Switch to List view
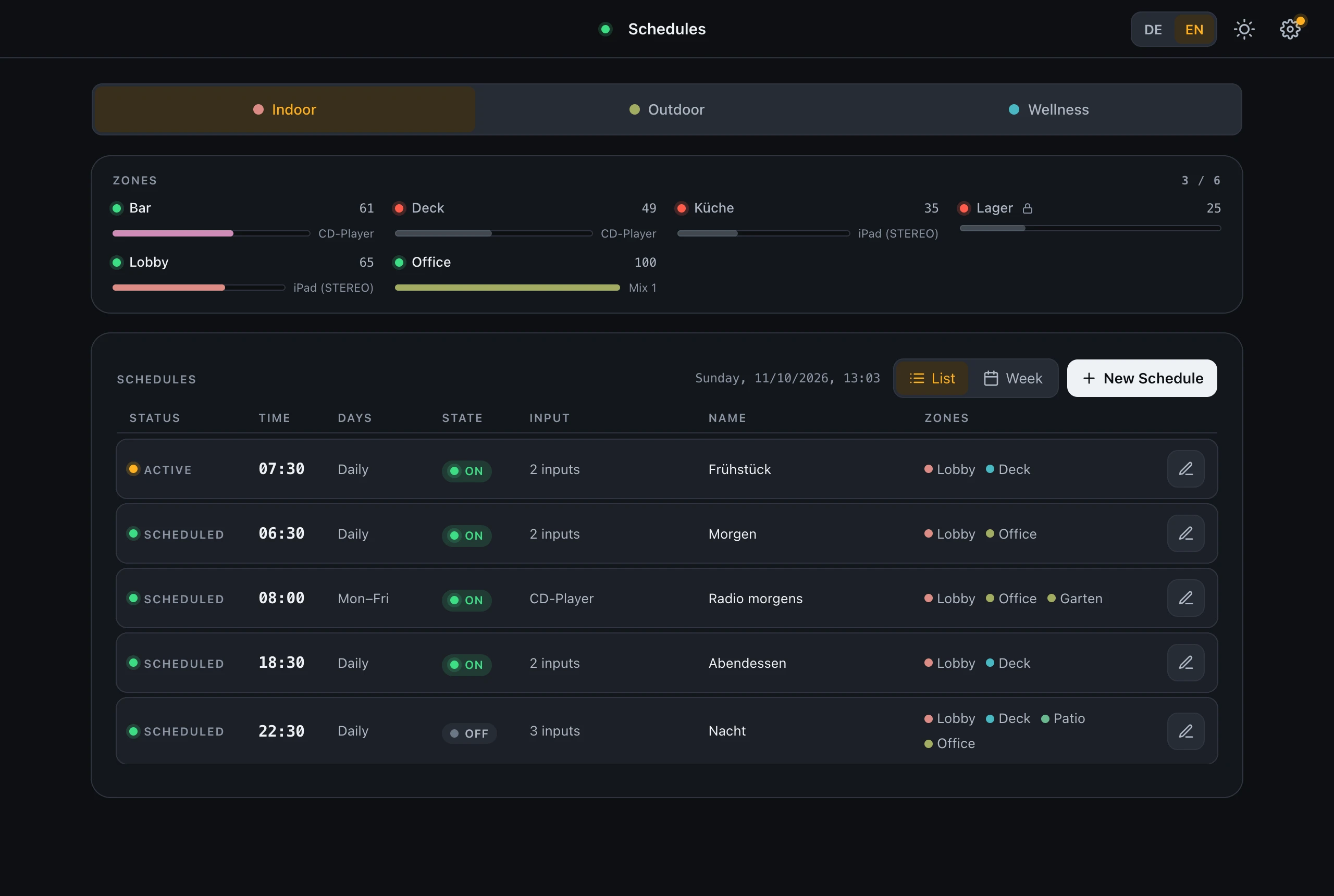1334x896 pixels. (932, 378)
